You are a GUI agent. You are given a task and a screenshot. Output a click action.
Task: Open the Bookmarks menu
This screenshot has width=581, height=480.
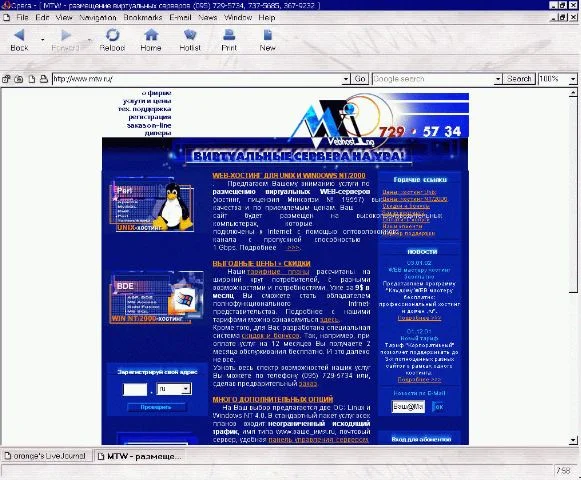(x=143, y=17)
